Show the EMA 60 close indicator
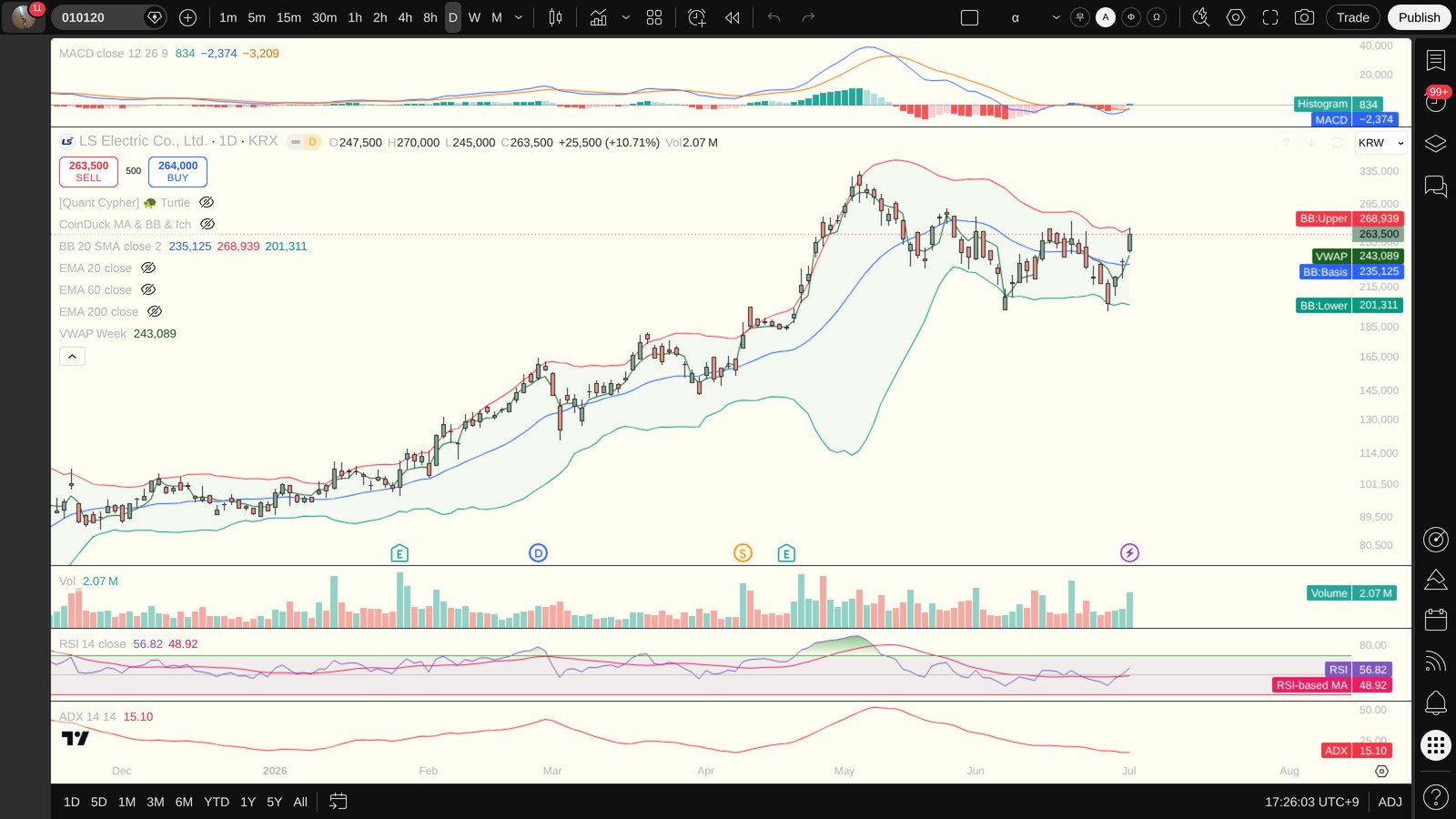The width and height of the screenshot is (1456, 819). click(148, 289)
